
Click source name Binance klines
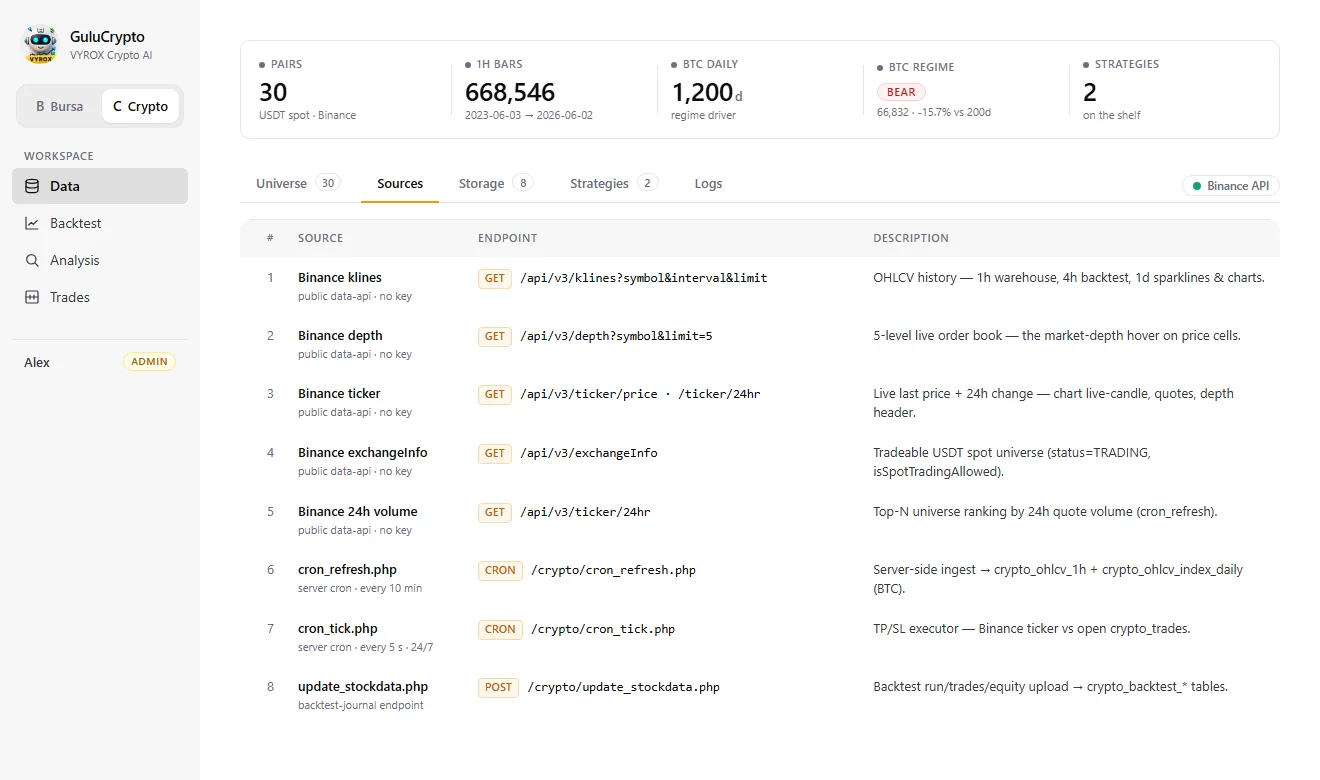point(340,277)
